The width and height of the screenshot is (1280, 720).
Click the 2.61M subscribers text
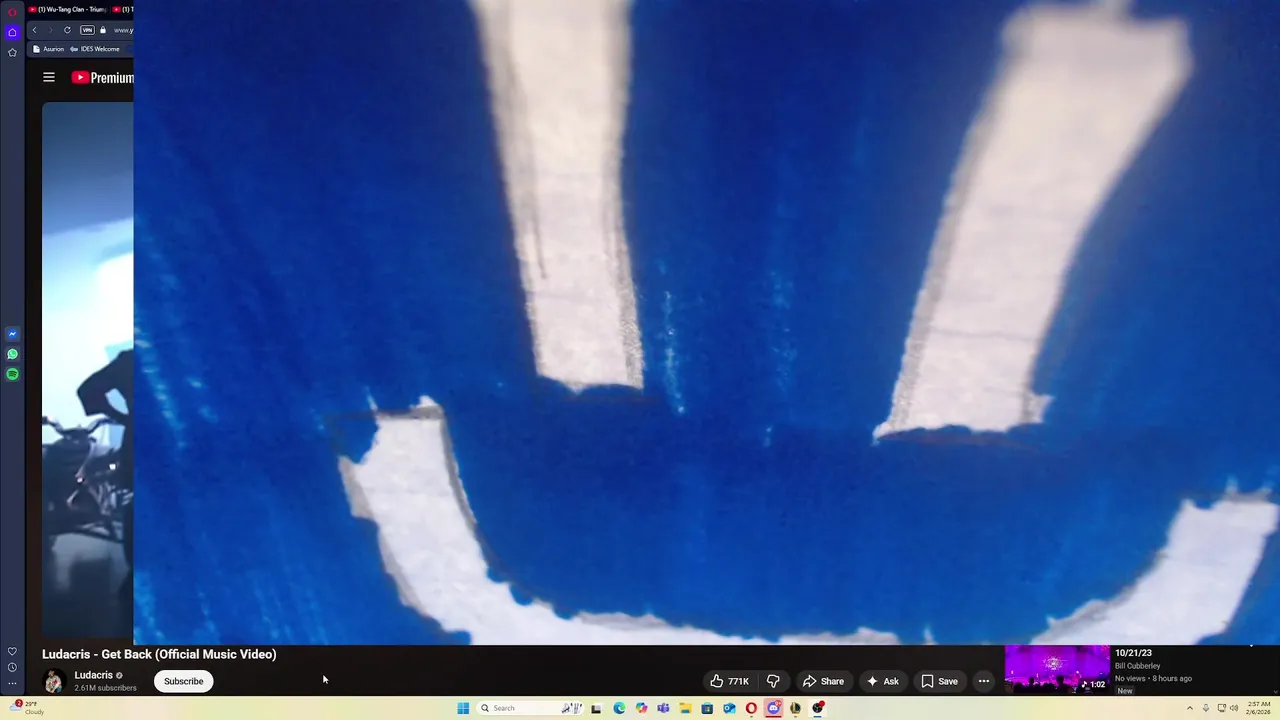(x=105, y=688)
